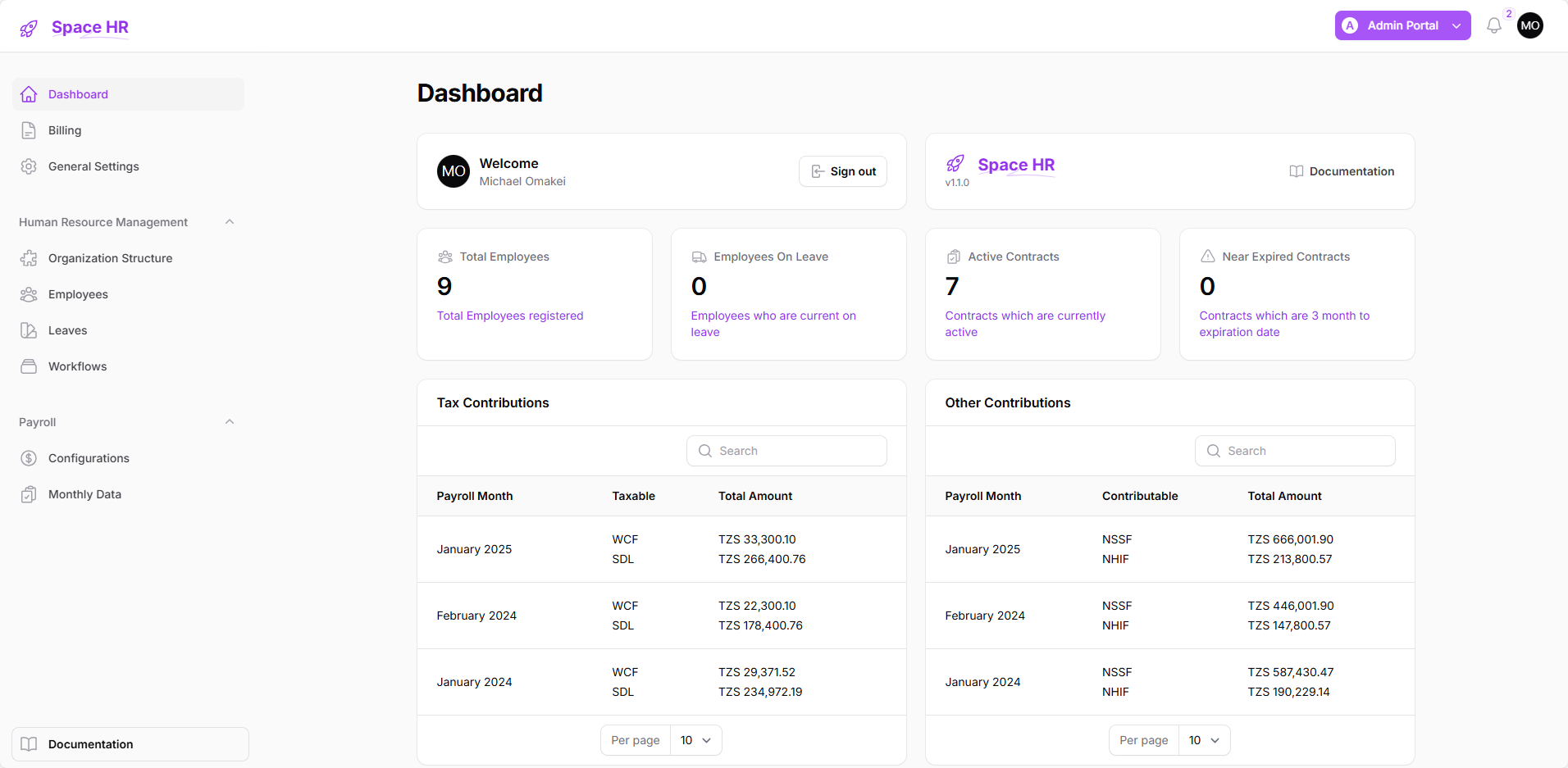1568x768 pixels.
Task: Click the magnifier icon in Other Contributions search
Action: click(1214, 451)
